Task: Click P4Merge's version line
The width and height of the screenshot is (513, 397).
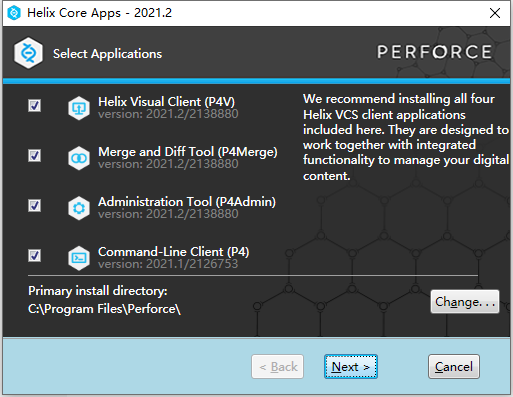Action: click(168, 164)
